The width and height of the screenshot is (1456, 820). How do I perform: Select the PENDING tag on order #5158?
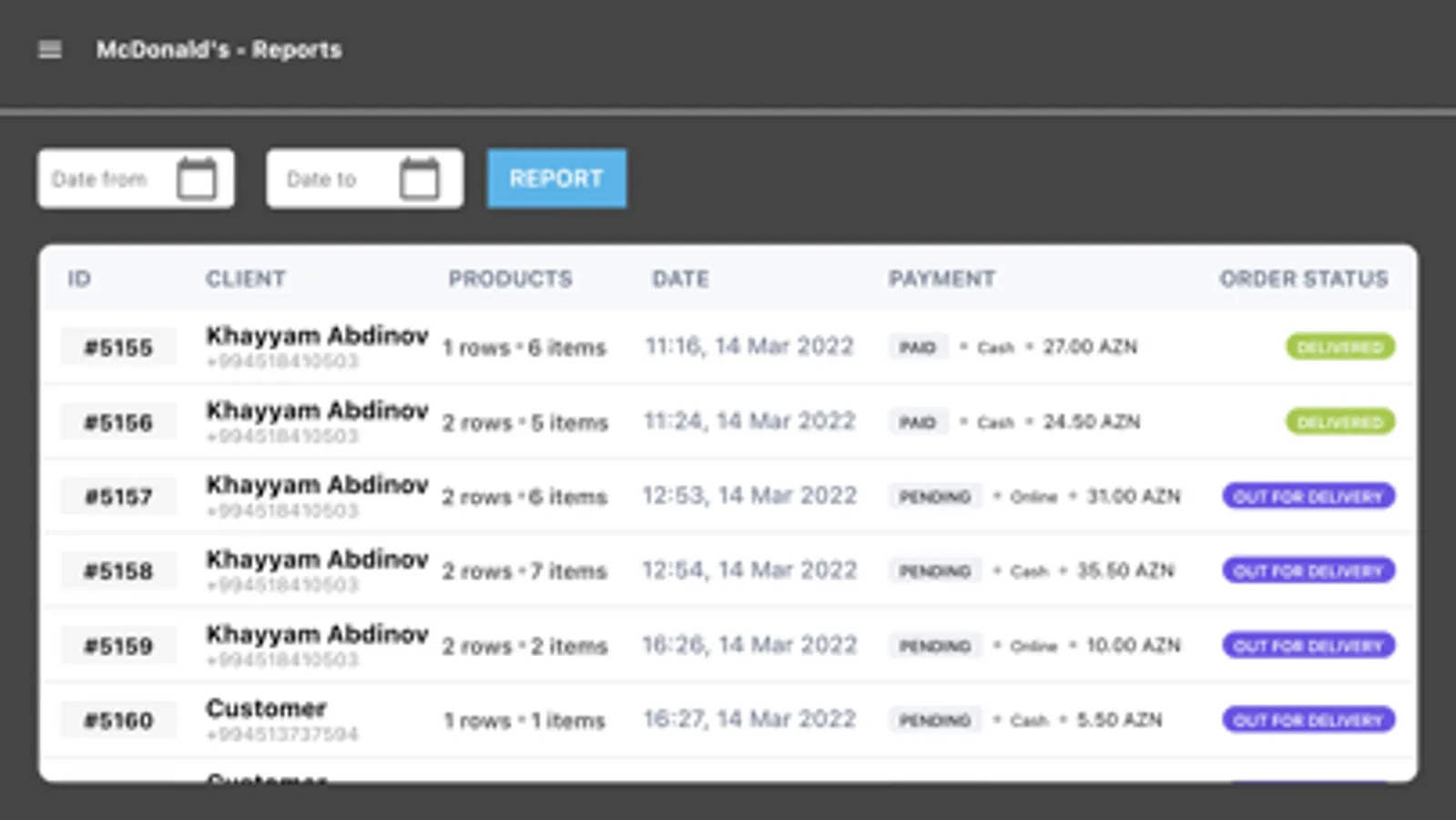tap(935, 571)
